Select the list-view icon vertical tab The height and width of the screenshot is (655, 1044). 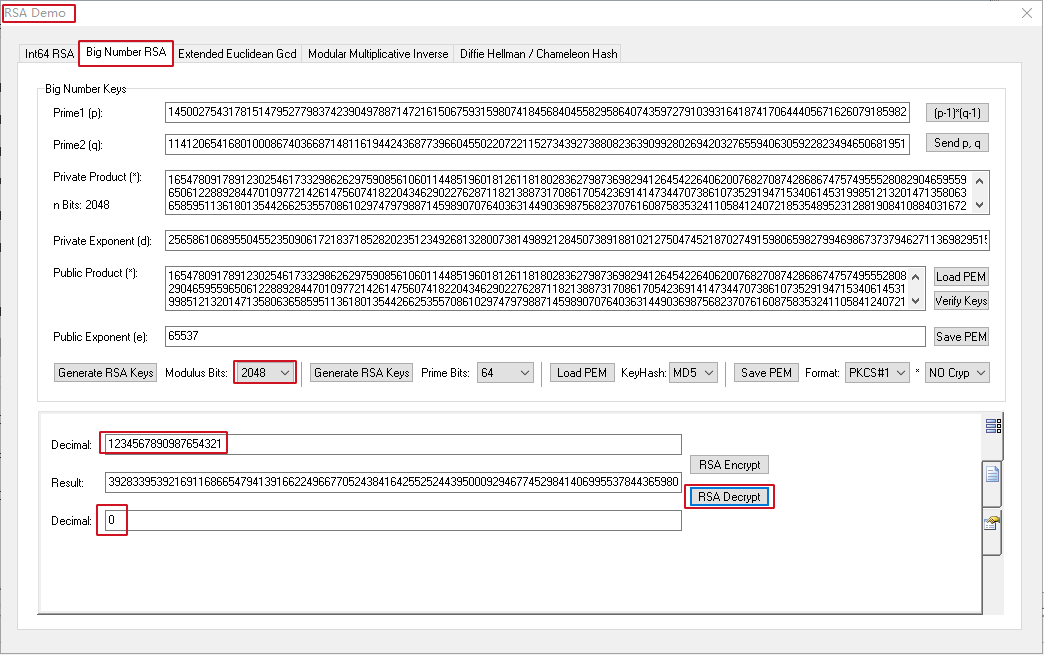(x=992, y=427)
